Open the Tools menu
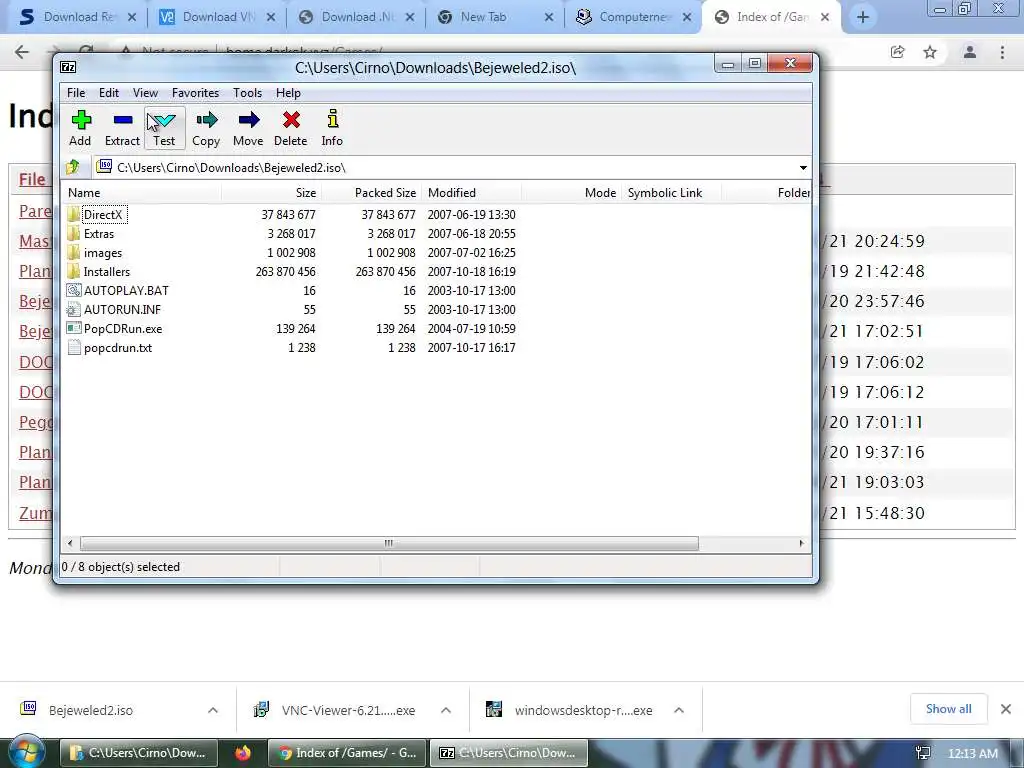1024x768 pixels. point(248,93)
